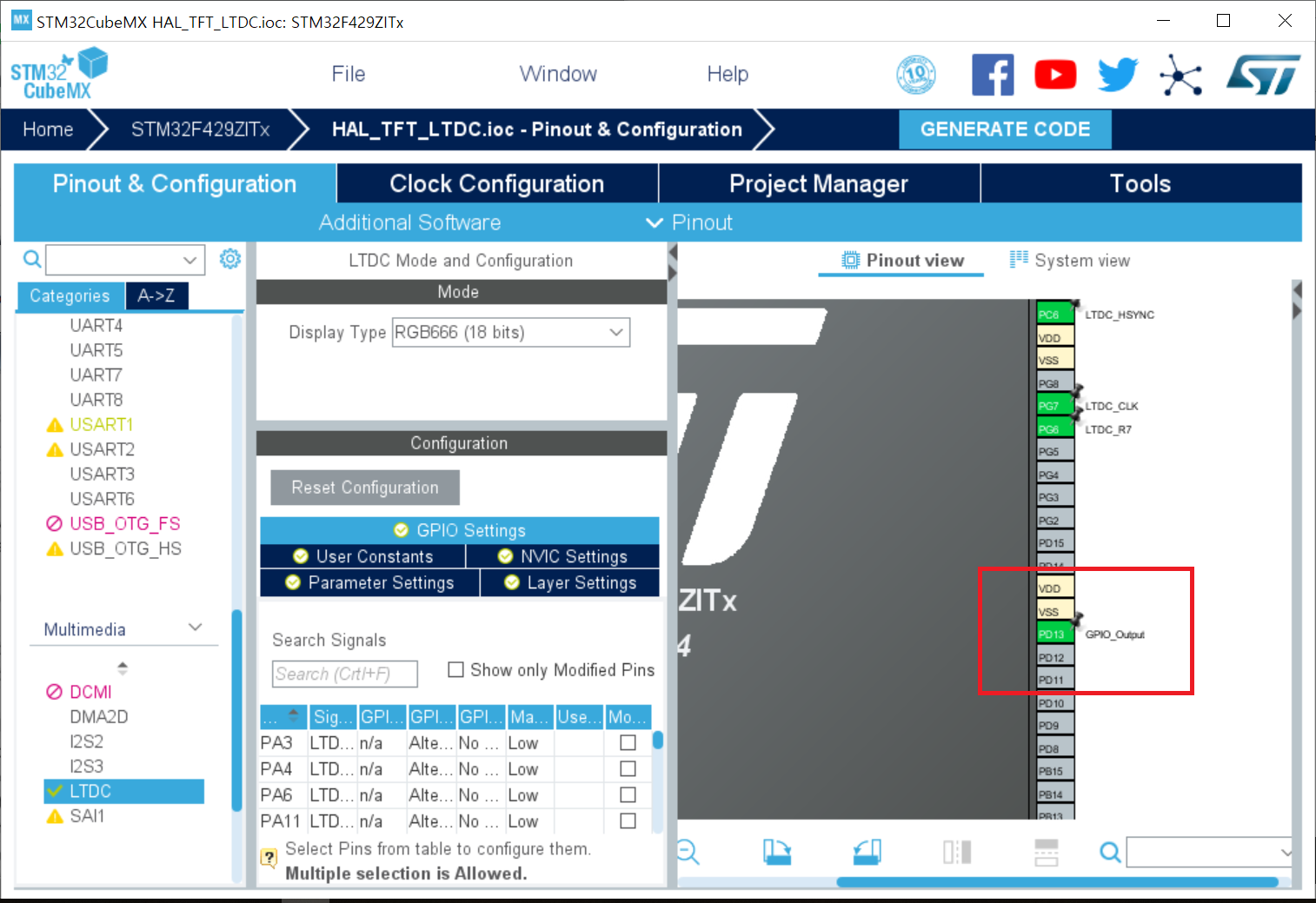Viewport: 1316px width, 903px height.
Task: Open the Twitter link icon
Action: 1118,75
